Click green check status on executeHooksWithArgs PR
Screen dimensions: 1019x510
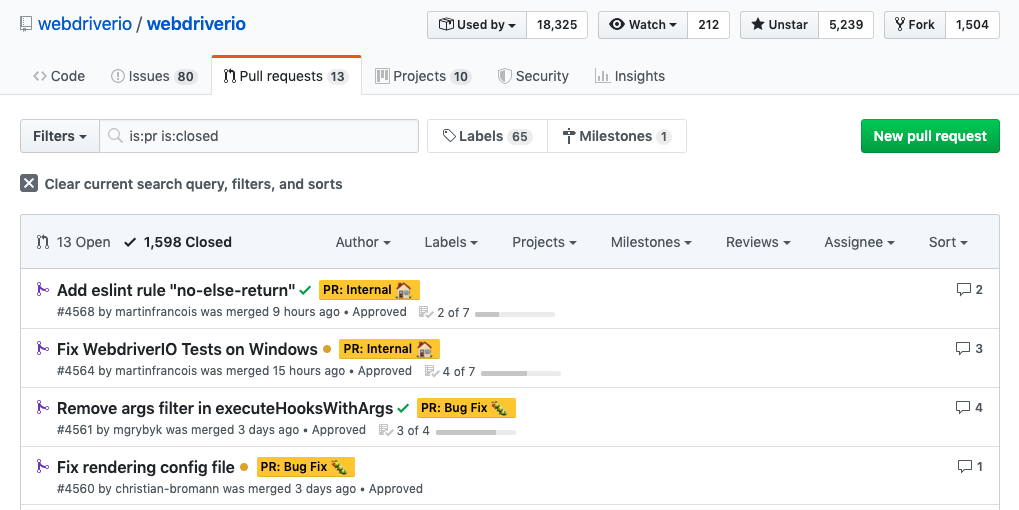(x=403, y=409)
